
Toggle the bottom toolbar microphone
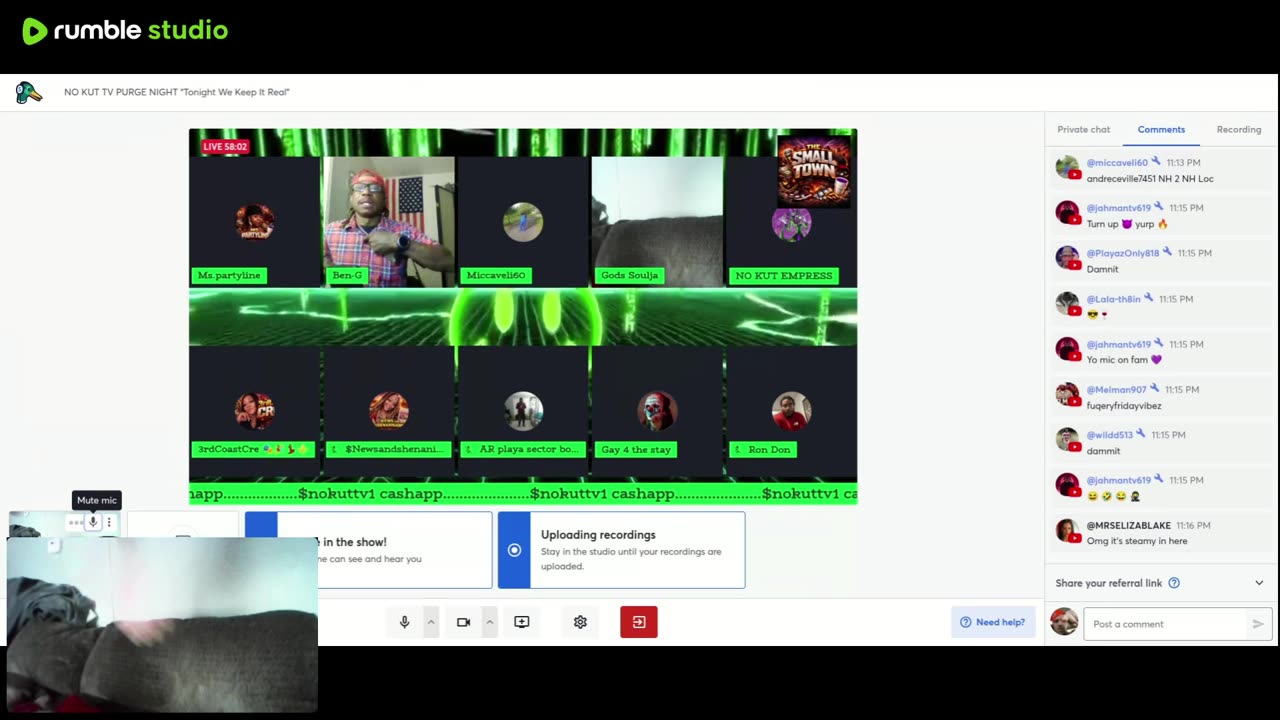click(x=404, y=622)
